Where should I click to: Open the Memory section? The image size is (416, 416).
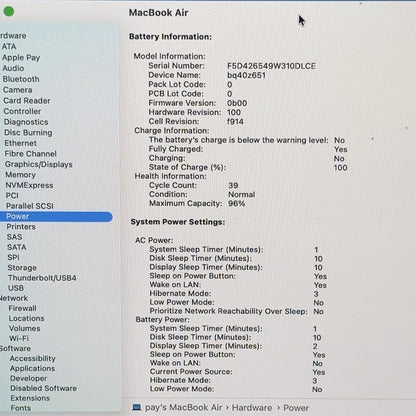click(x=20, y=175)
